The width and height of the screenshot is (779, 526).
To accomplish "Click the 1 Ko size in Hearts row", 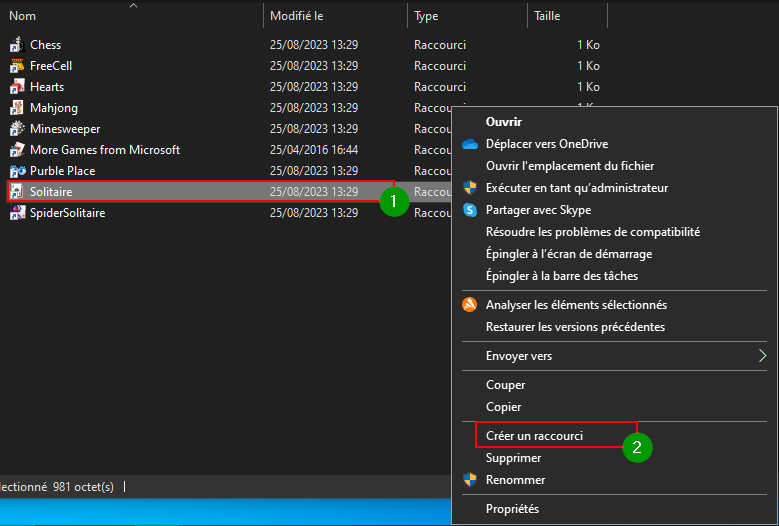I will pos(588,87).
